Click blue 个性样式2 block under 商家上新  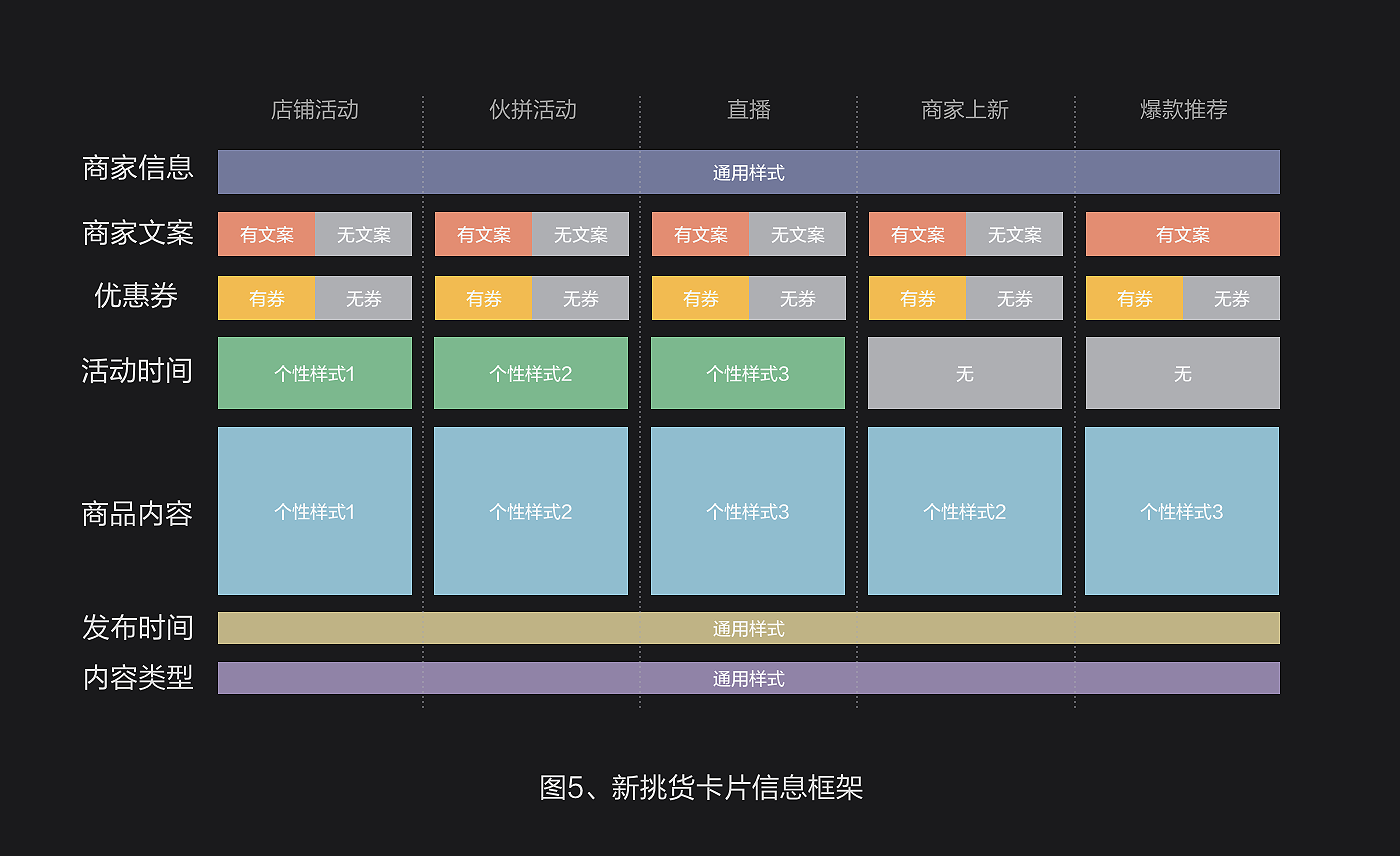tap(965, 511)
